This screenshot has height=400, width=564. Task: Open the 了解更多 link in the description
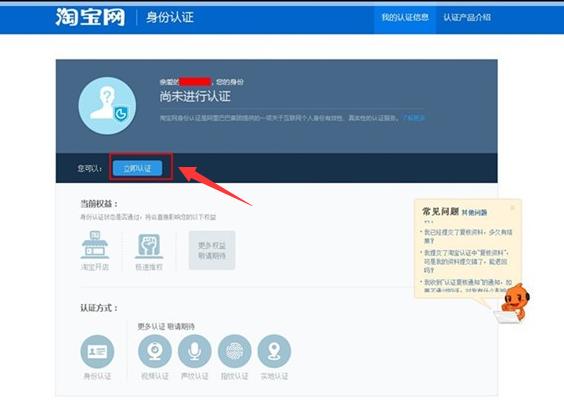tap(413, 118)
